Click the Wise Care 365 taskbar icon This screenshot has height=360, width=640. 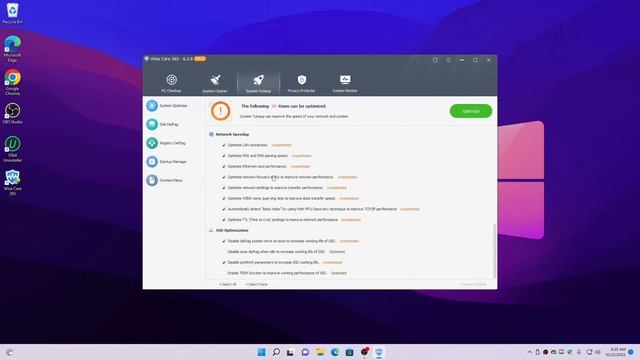coord(379,352)
